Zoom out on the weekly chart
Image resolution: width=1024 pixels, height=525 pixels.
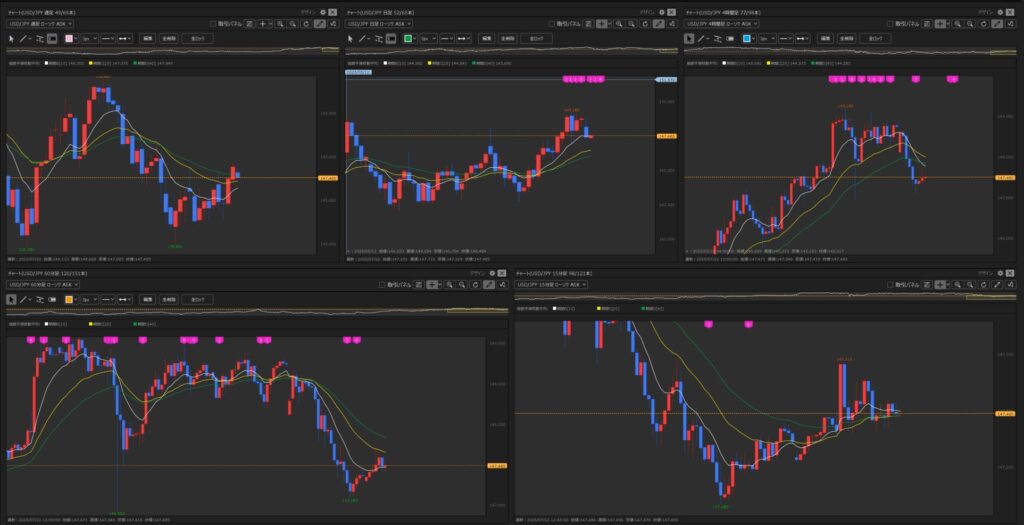(x=293, y=24)
